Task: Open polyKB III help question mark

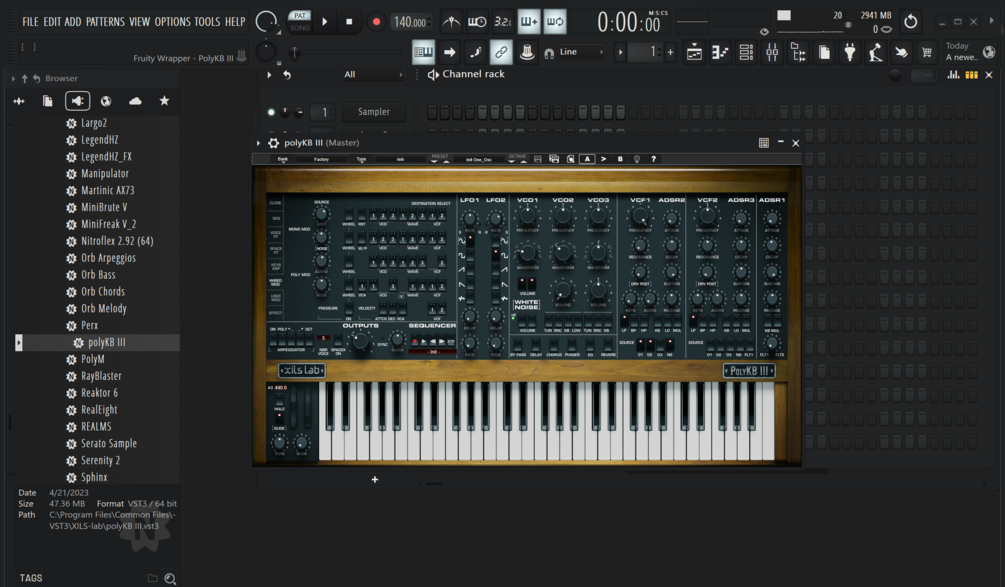Action: pyautogui.click(x=654, y=159)
